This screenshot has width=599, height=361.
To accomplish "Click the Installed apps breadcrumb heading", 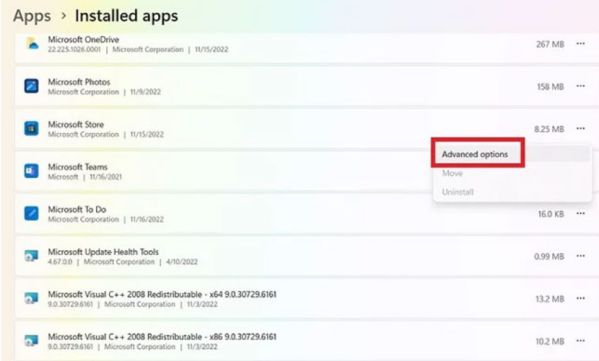I will click(x=126, y=16).
